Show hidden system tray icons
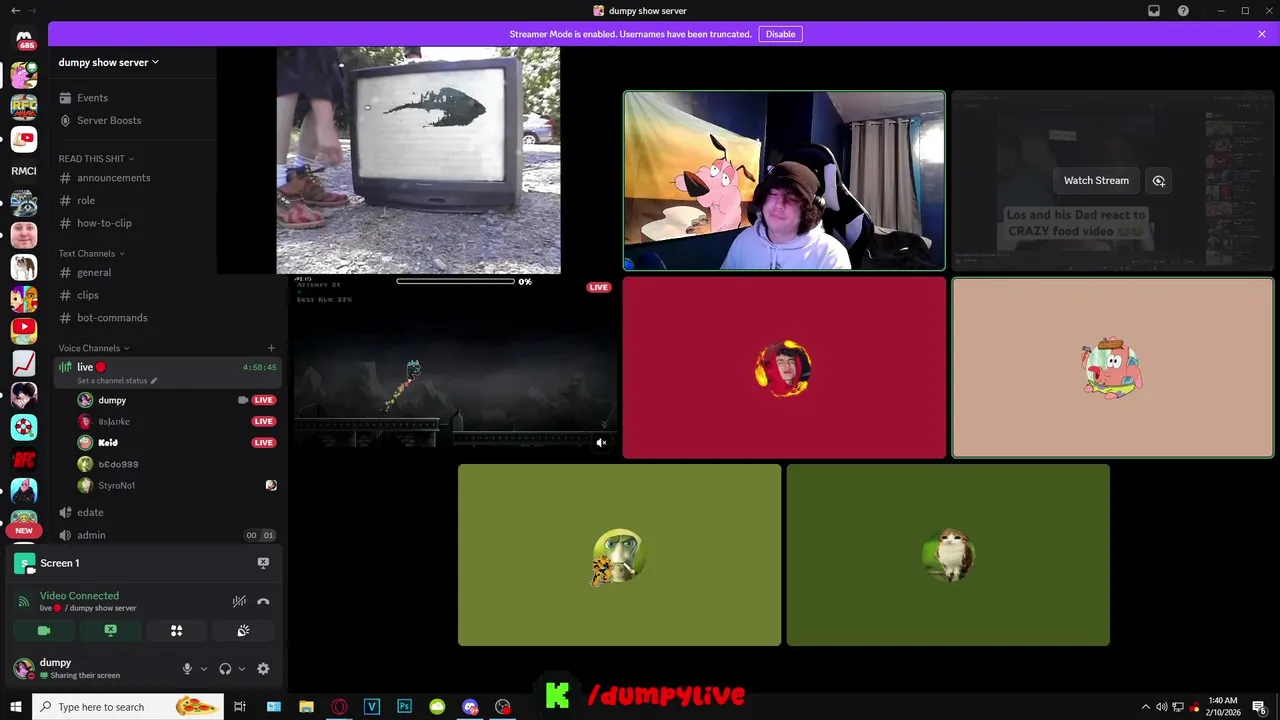The image size is (1280, 720). (x=1145, y=707)
